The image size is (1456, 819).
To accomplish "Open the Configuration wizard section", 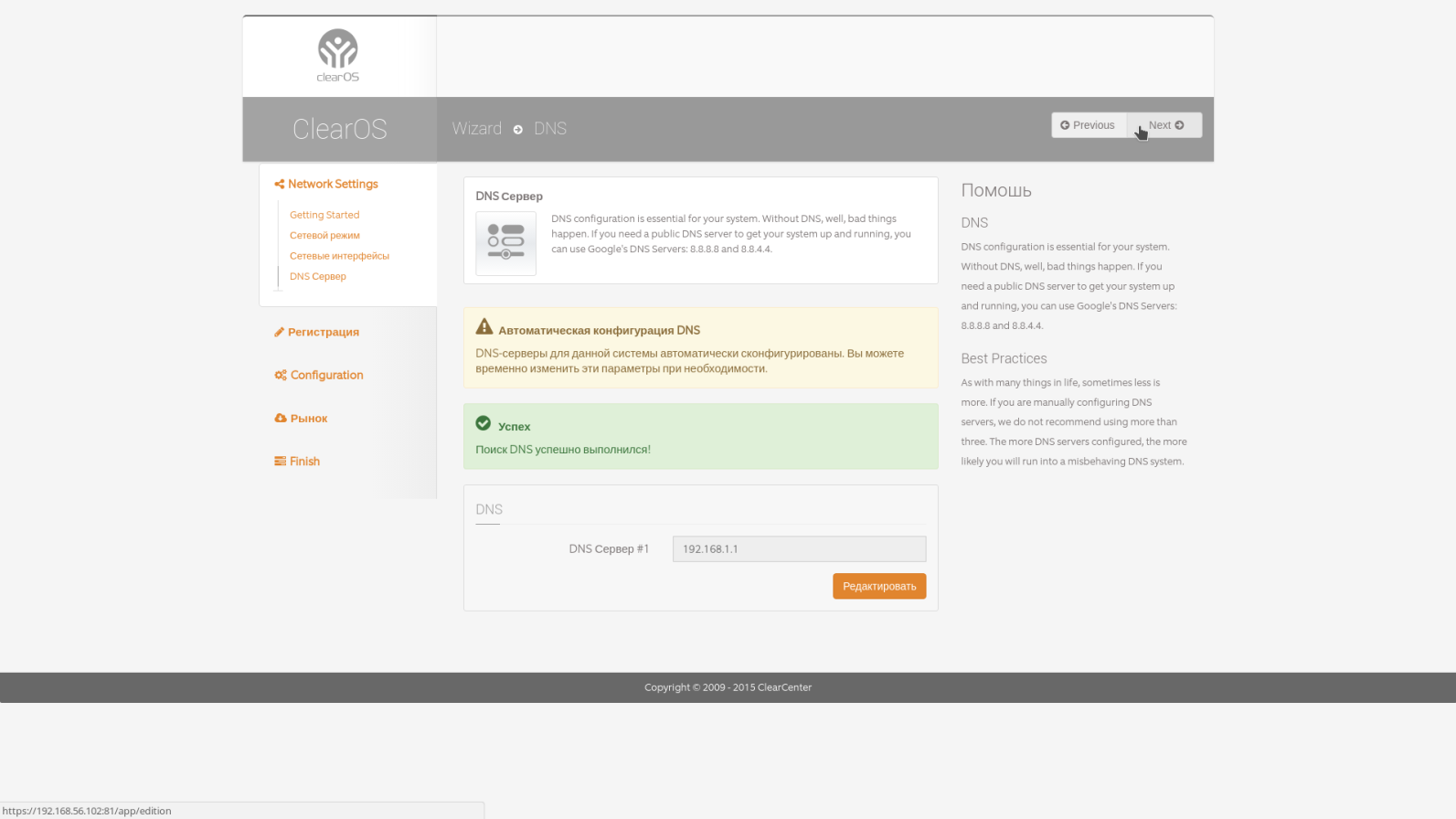I will point(326,376).
